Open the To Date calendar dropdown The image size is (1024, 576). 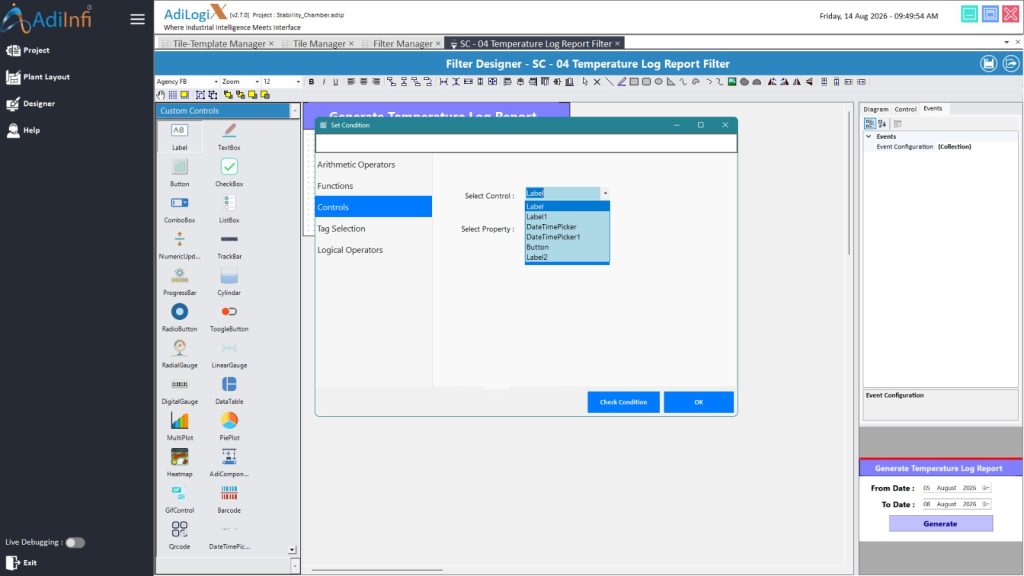(x=985, y=504)
